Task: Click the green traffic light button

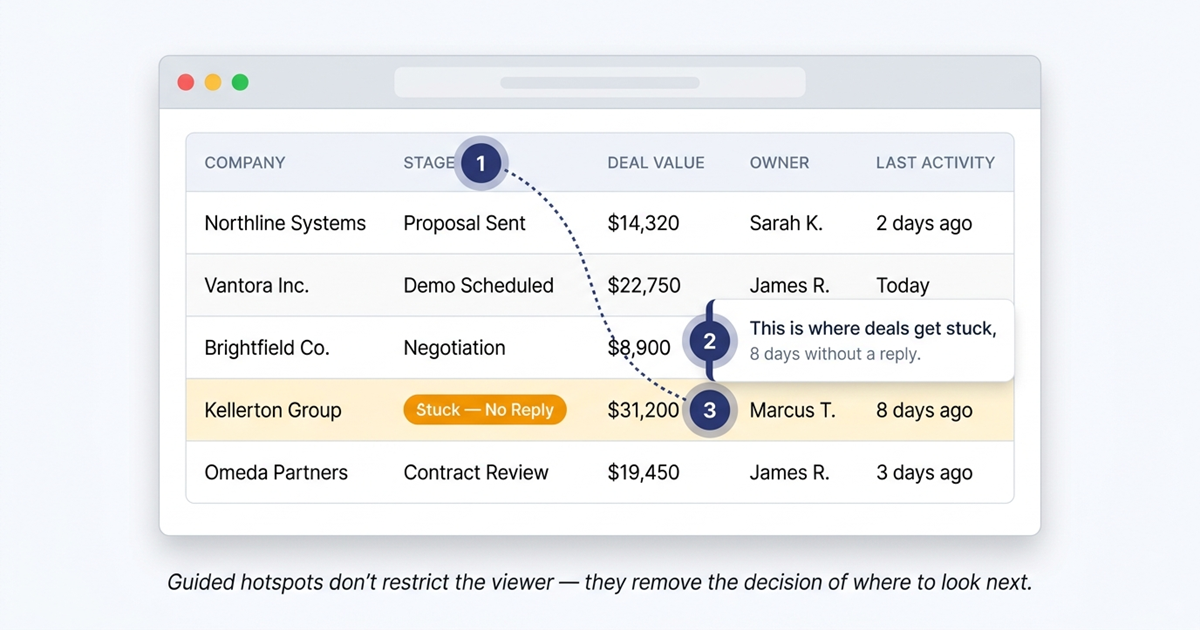Action: click(x=238, y=82)
